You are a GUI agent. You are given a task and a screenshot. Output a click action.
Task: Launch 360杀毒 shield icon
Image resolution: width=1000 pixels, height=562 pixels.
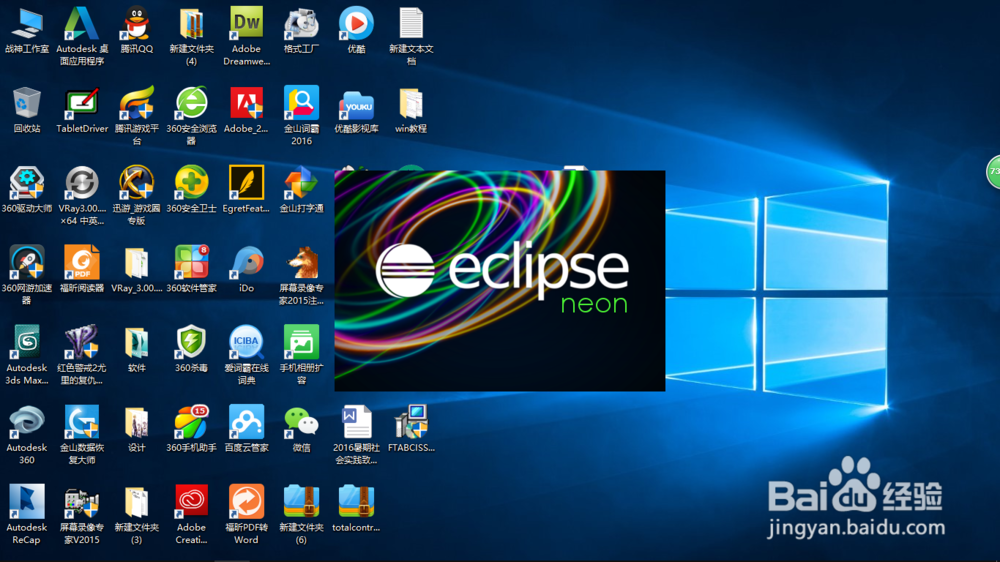[191, 343]
